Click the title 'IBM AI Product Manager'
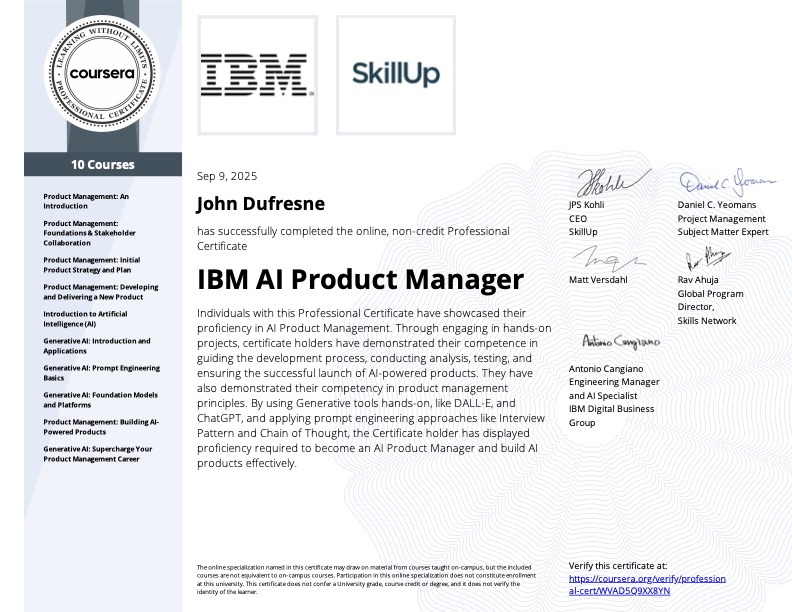The image size is (792, 612). [360, 279]
